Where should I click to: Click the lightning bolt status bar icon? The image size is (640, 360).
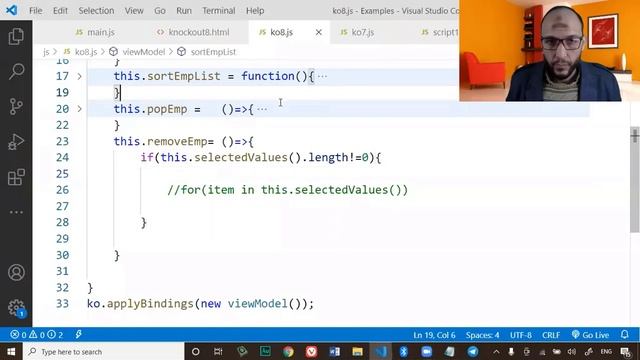coord(78,335)
